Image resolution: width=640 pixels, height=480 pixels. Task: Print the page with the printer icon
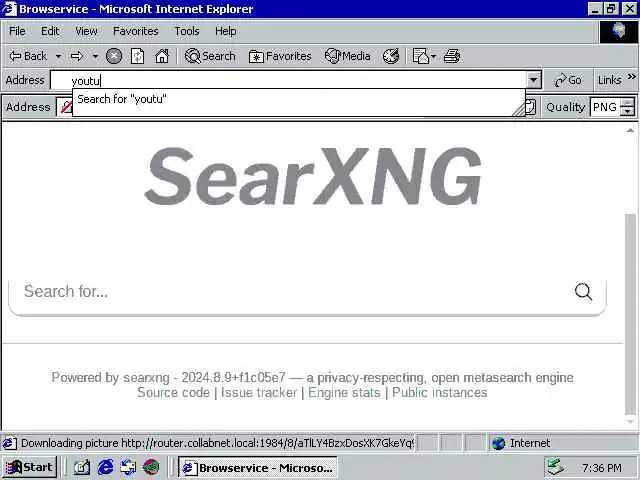452,56
